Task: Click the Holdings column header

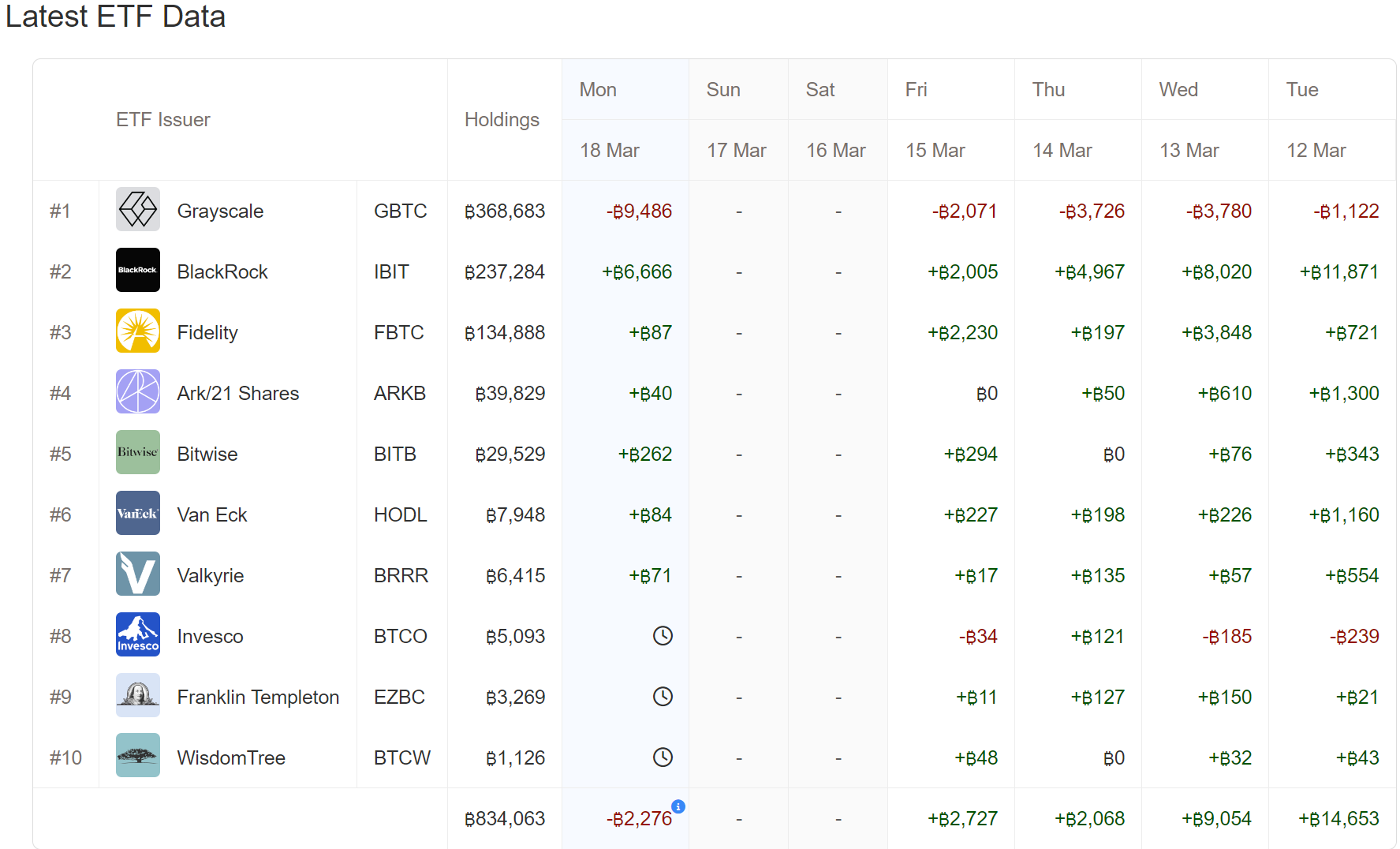Action: pos(502,120)
